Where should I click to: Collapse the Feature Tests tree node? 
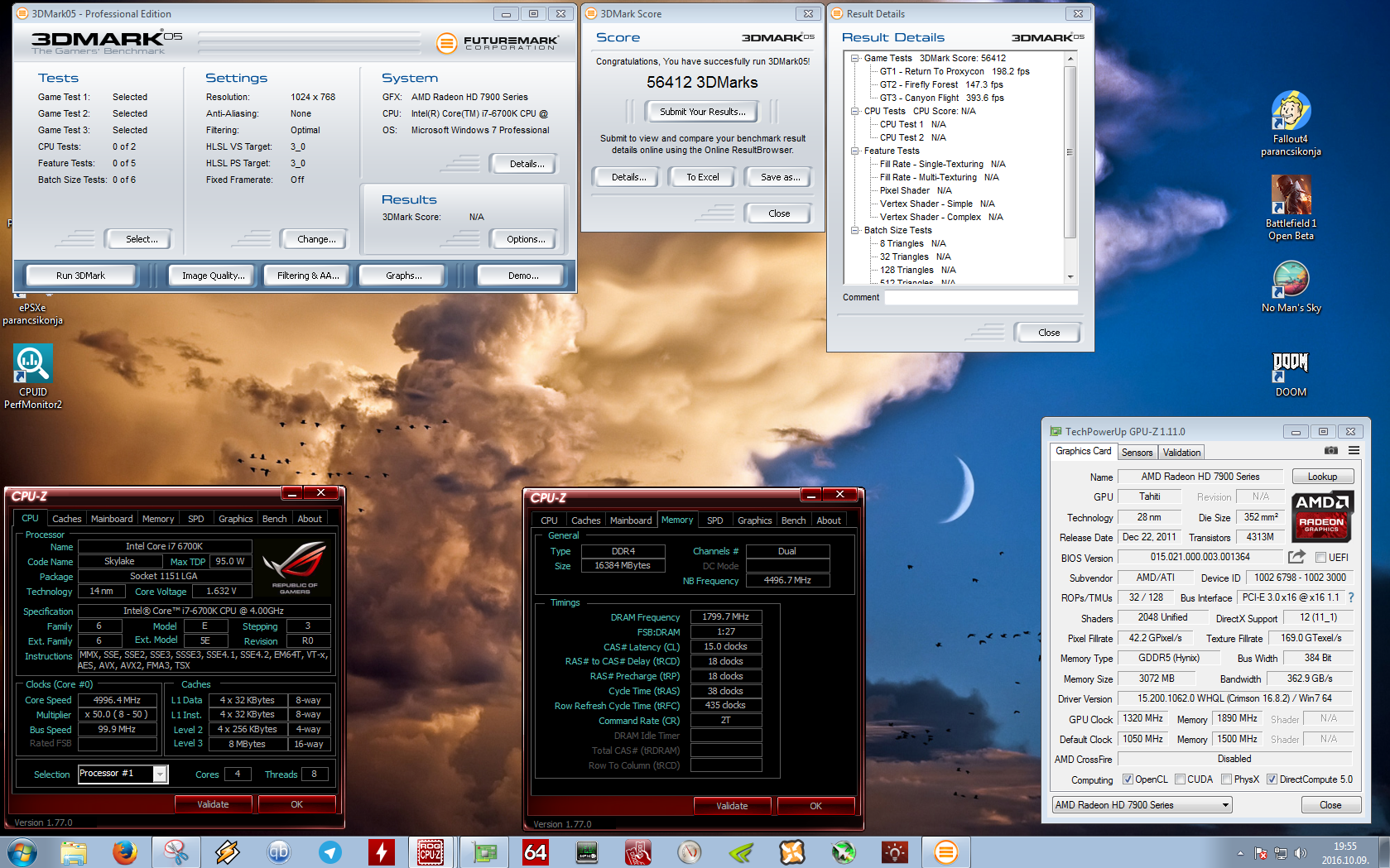(855, 151)
